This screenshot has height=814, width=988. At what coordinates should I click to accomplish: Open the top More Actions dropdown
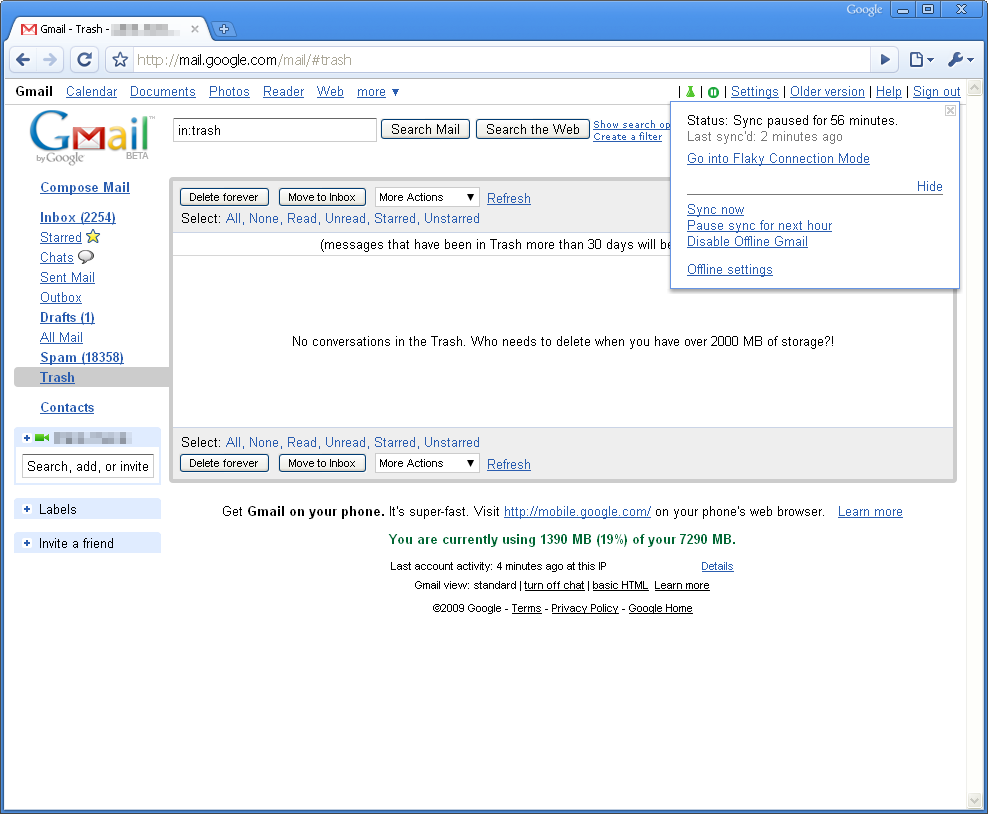click(427, 197)
